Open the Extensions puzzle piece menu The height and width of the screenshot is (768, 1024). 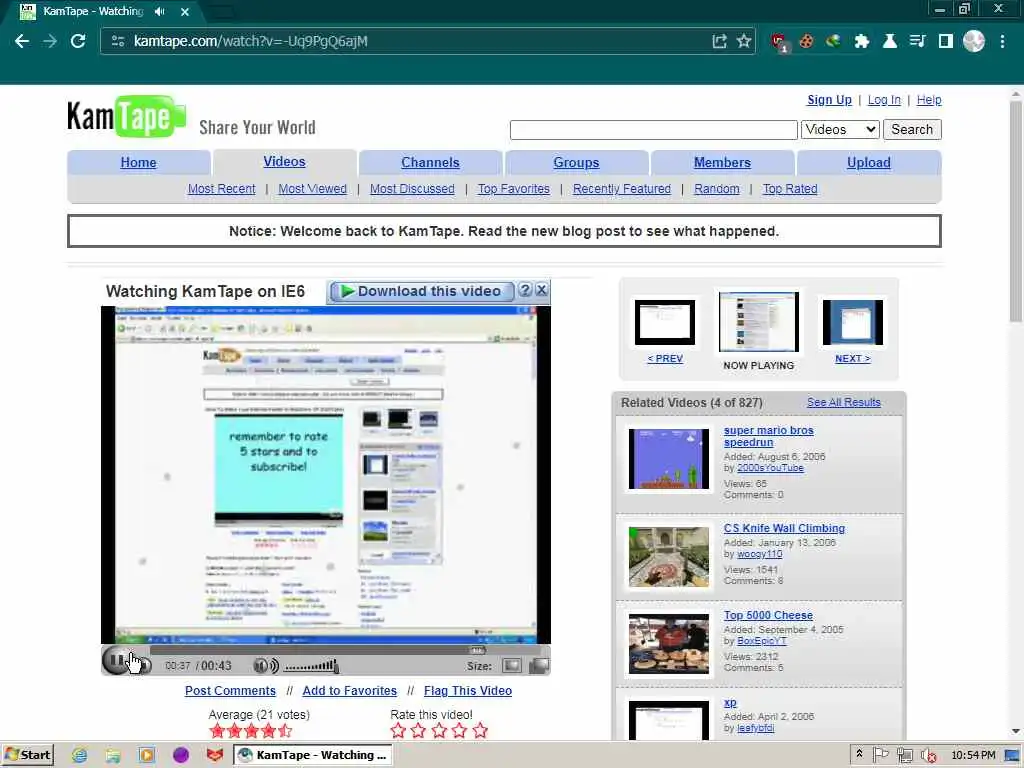(861, 41)
